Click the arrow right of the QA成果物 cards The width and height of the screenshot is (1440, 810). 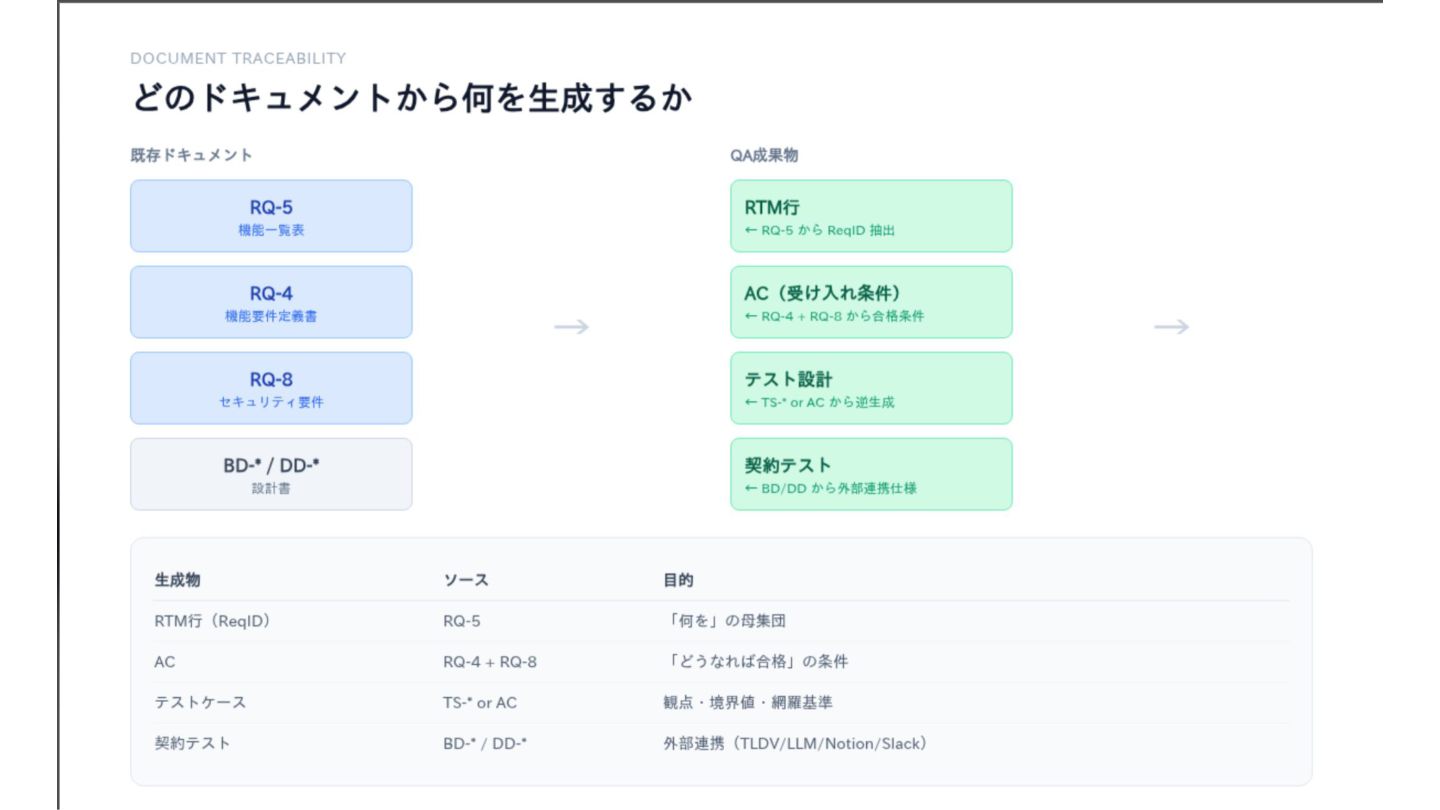[x=1171, y=327]
